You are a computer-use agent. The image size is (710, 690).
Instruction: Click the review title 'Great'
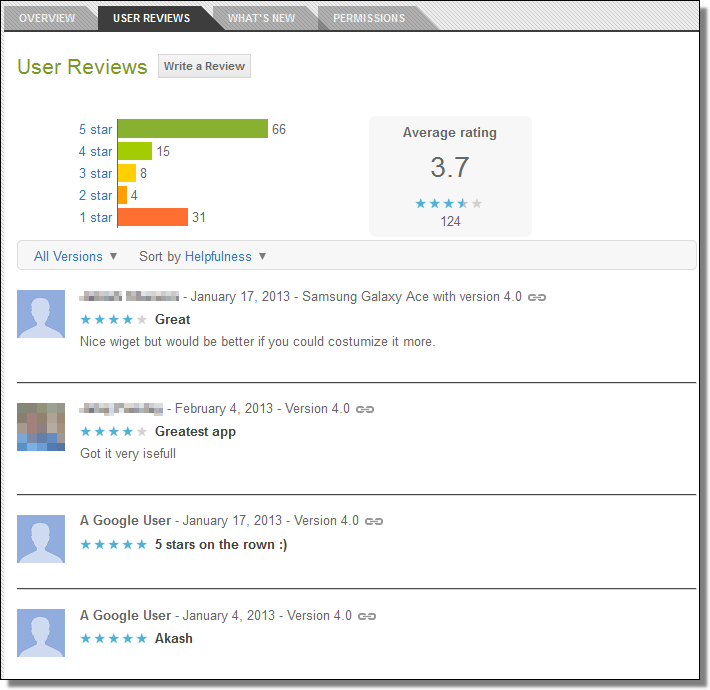(x=173, y=320)
